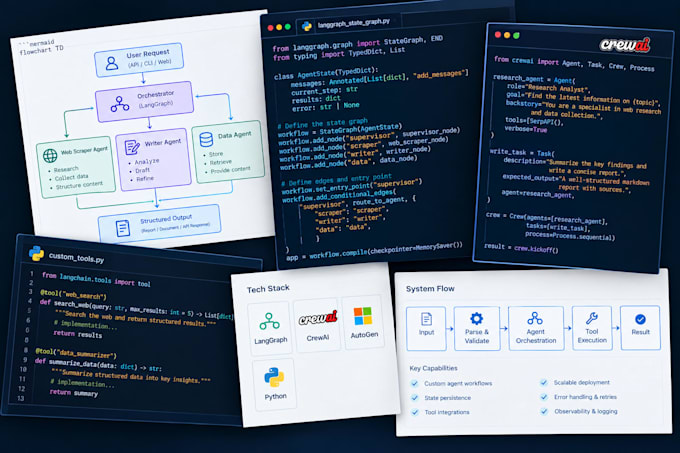Toggle the Tool integrations checkmark

(x=415, y=412)
